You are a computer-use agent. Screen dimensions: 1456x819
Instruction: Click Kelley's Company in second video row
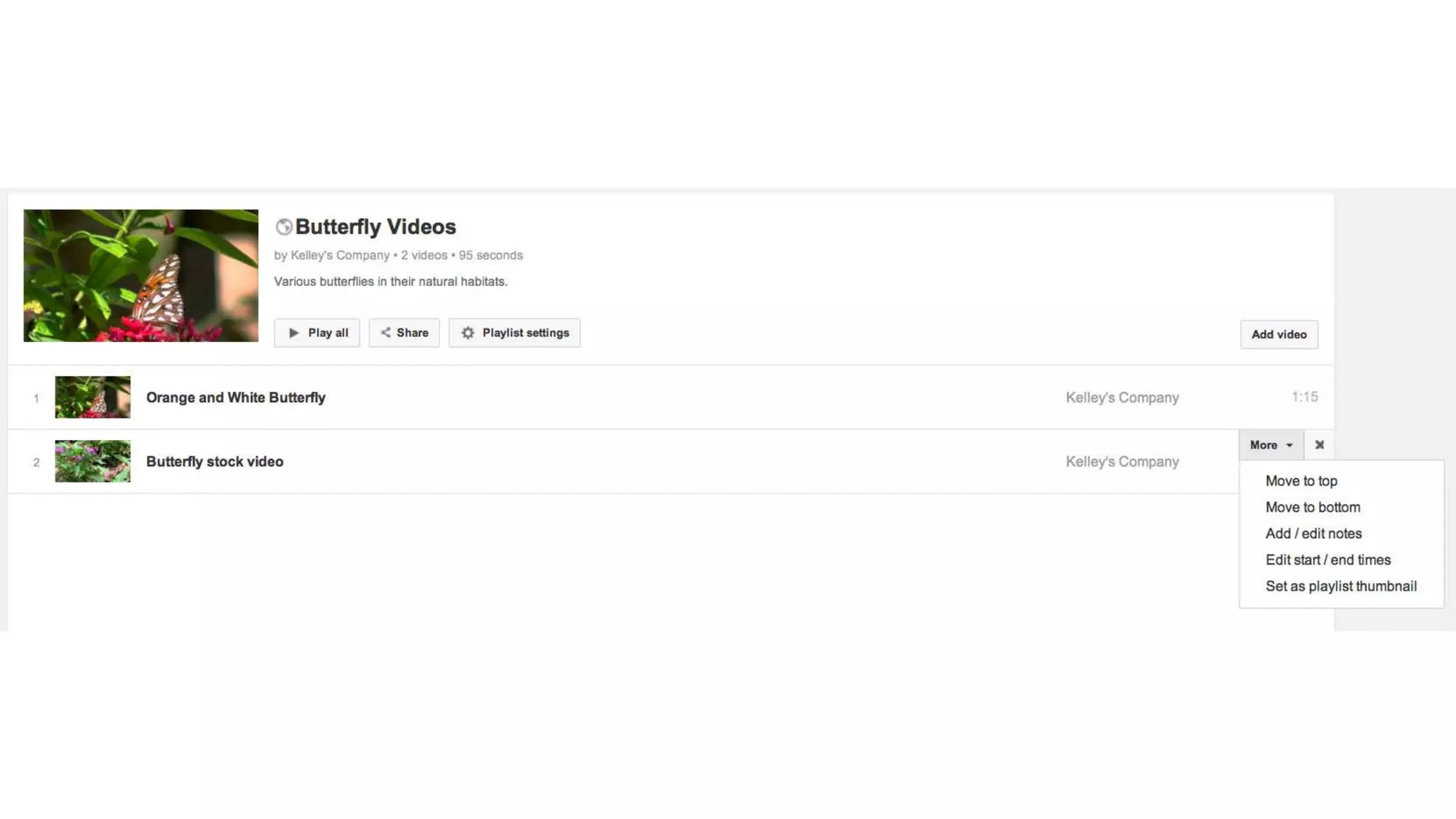tap(1122, 461)
